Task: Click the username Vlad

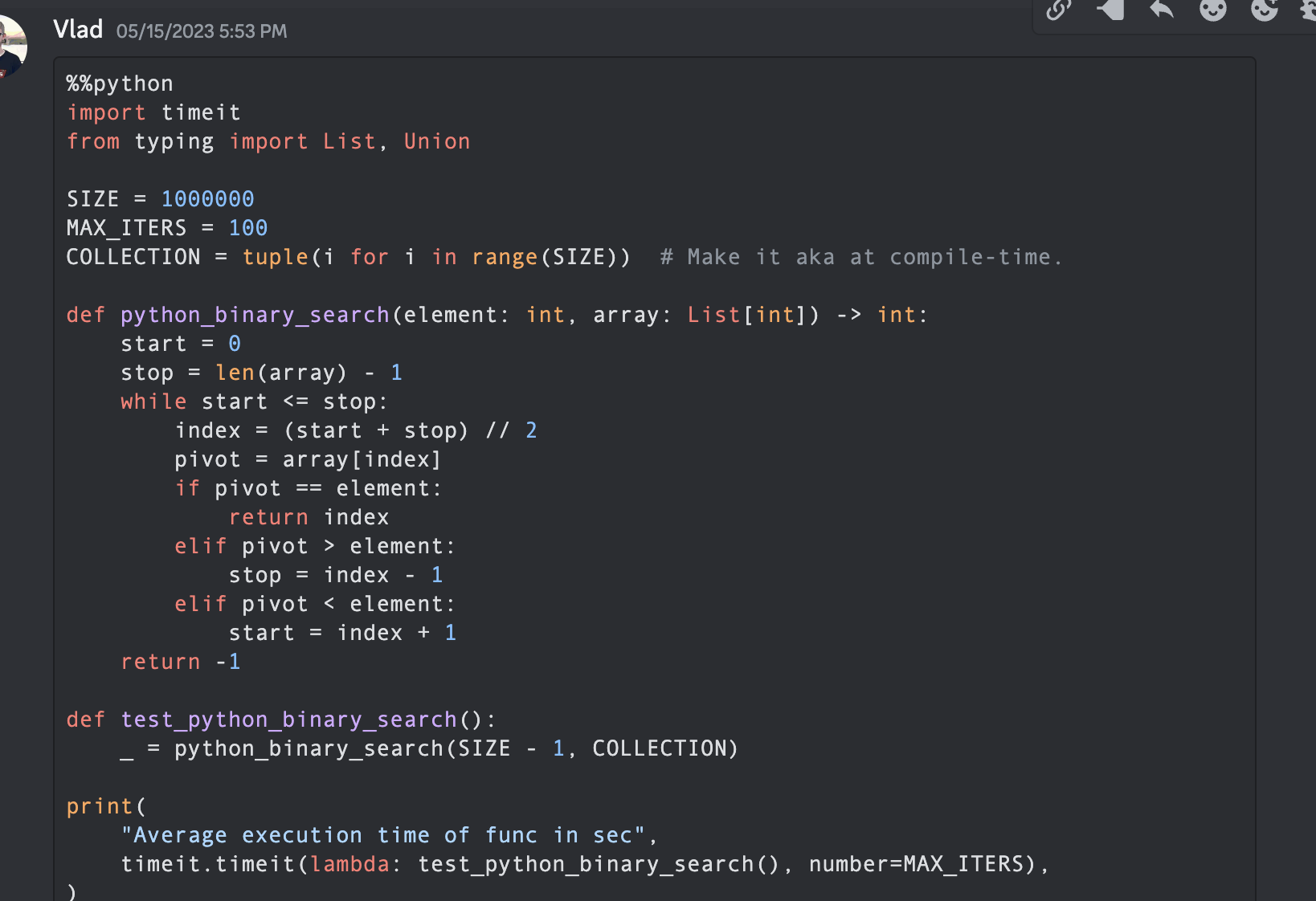Action: coord(78,30)
